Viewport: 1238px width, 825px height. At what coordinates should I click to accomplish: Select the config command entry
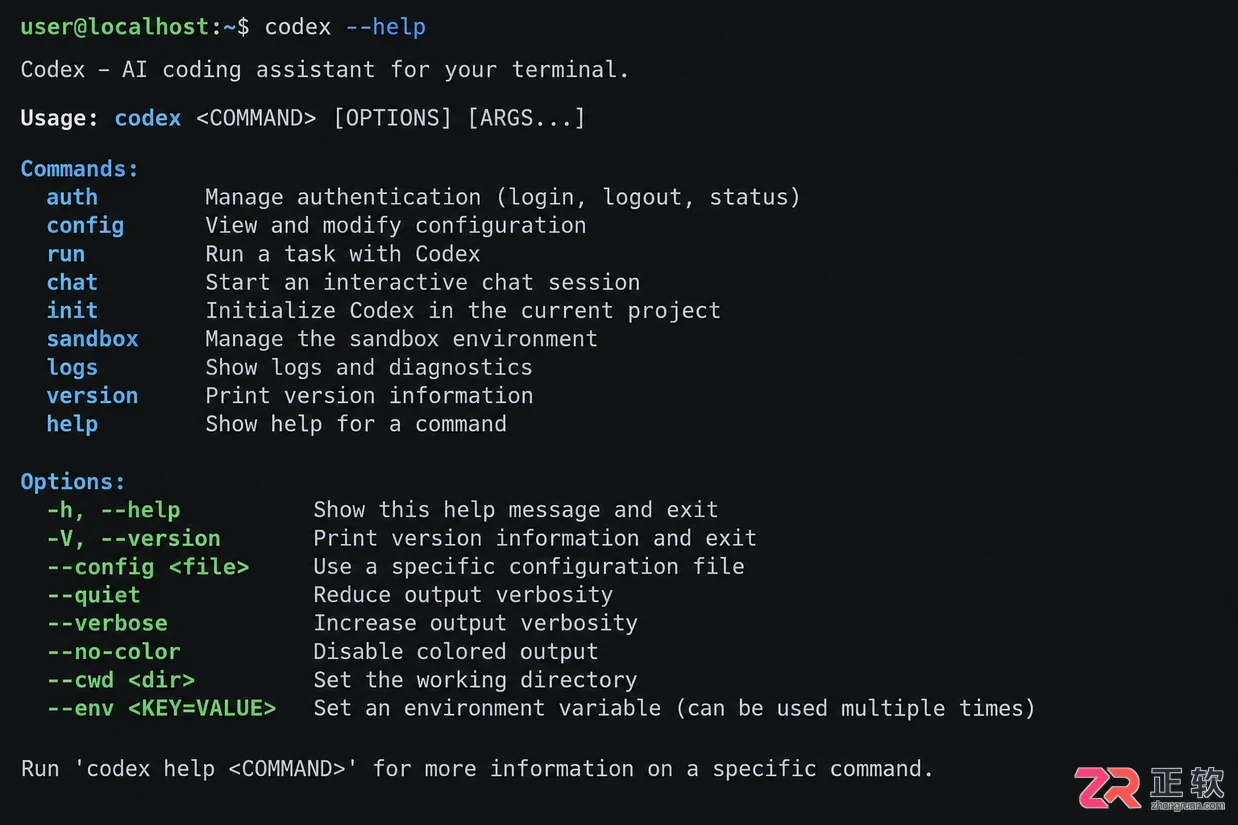click(x=85, y=226)
